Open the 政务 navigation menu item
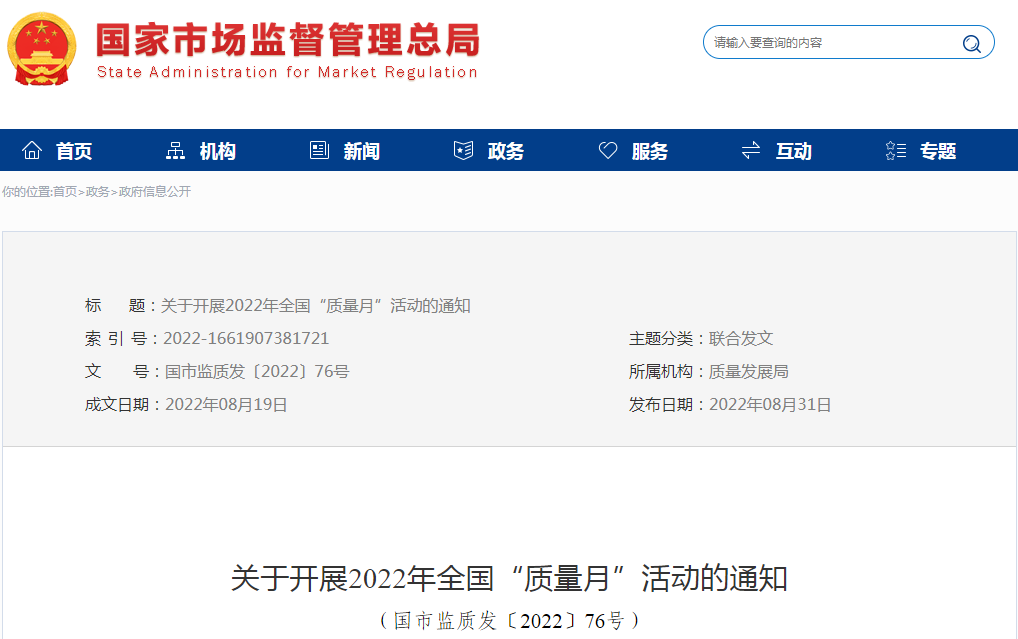 (x=506, y=151)
